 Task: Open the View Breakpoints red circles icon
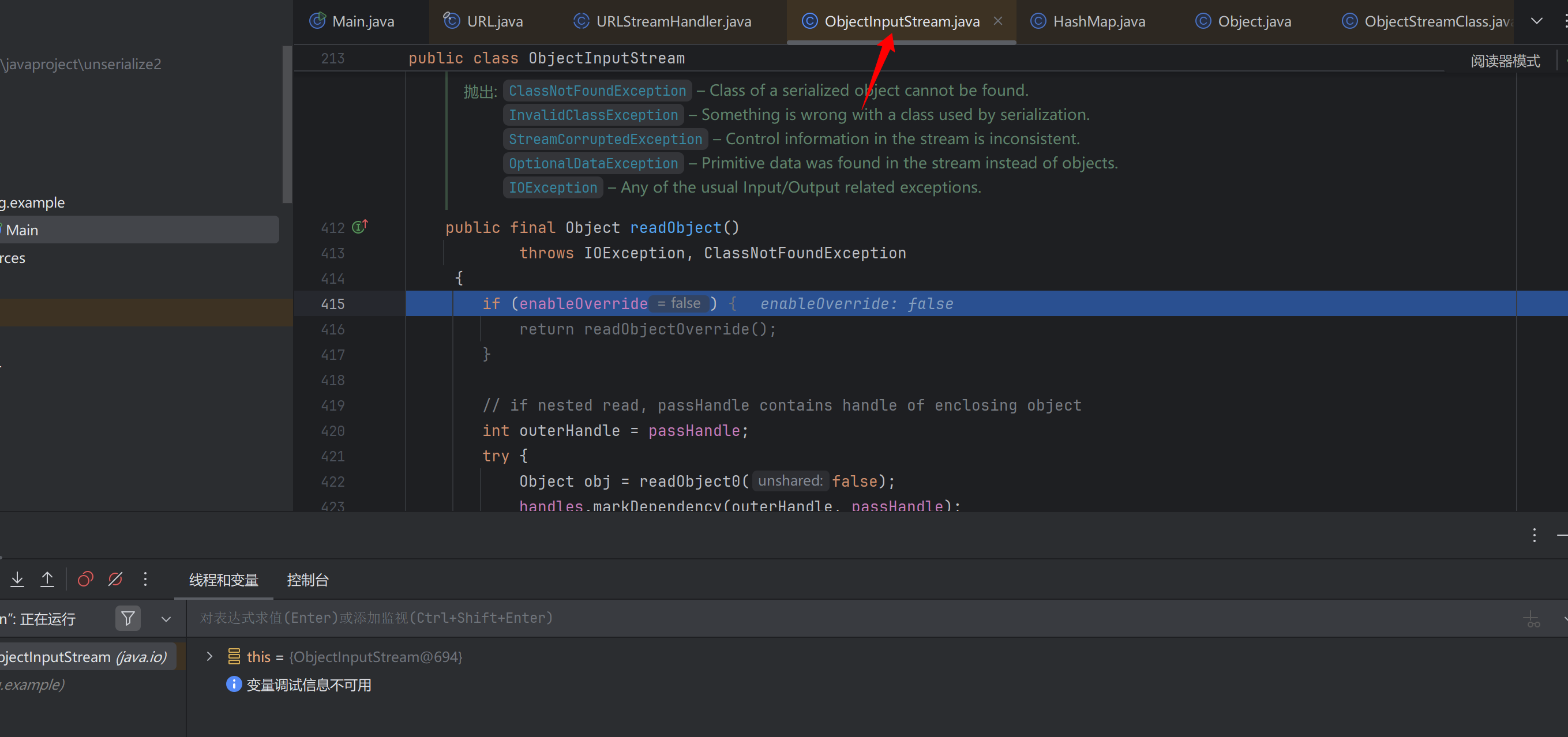(85, 579)
